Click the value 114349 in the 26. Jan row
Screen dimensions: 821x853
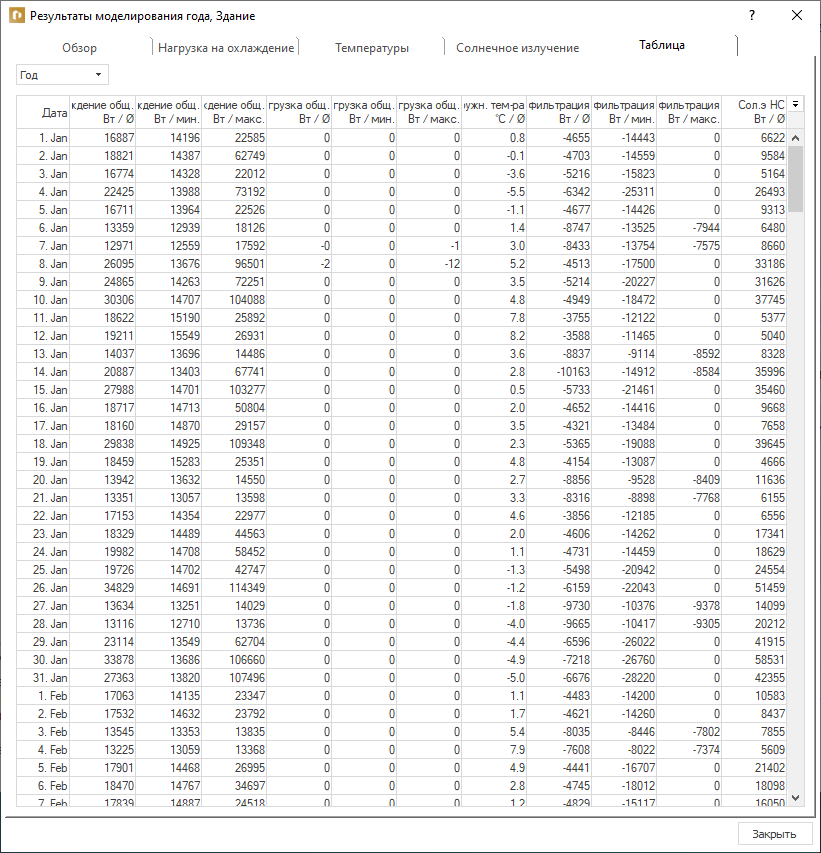point(247,588)
